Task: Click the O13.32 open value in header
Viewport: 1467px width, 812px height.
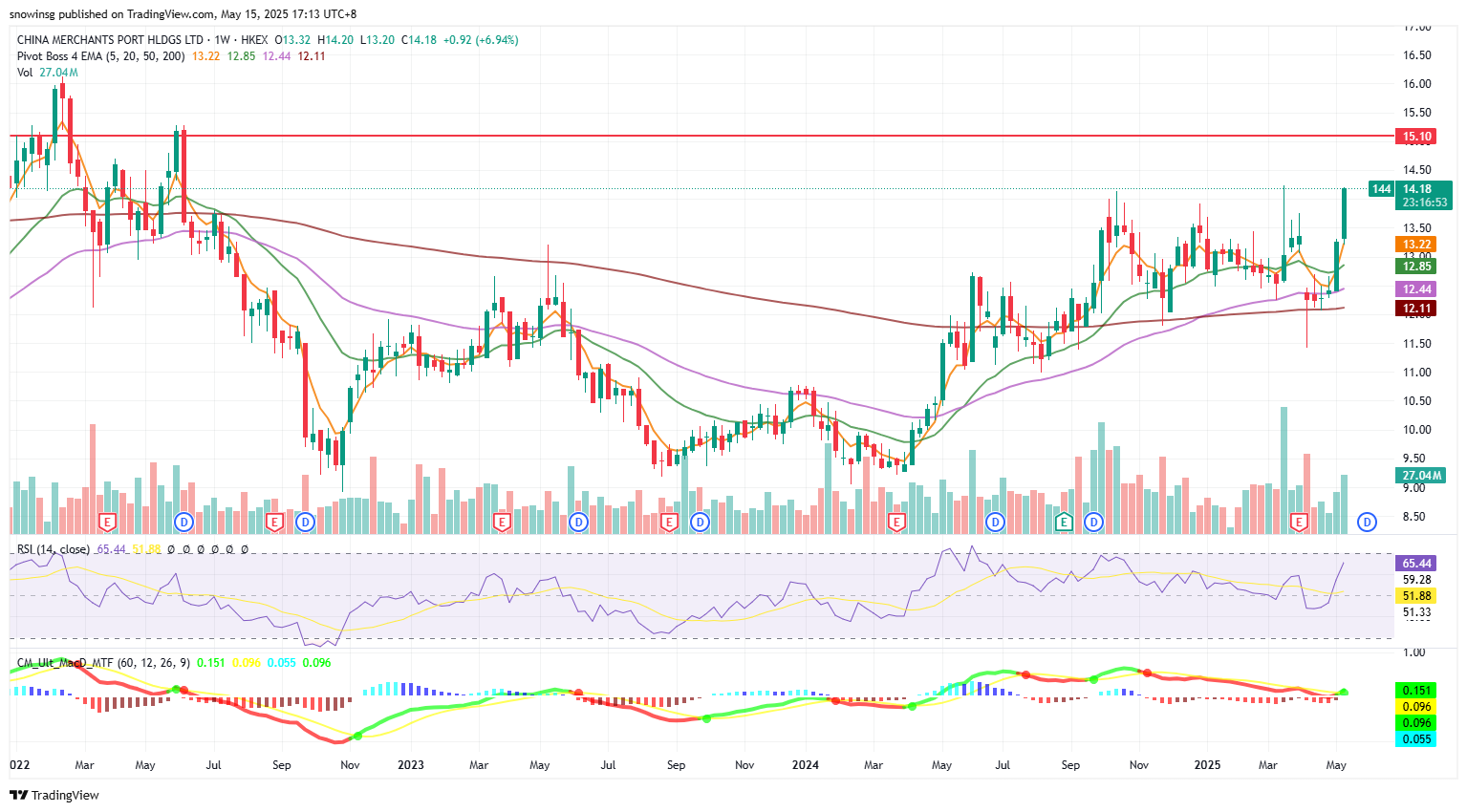Action: pos(292,40)
